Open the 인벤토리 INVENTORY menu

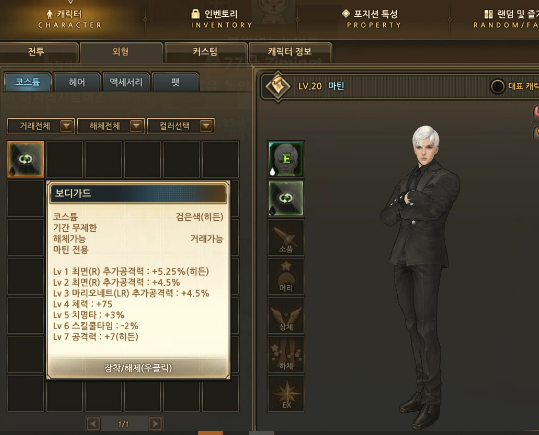pyautogui.click(x=221, y=19)
